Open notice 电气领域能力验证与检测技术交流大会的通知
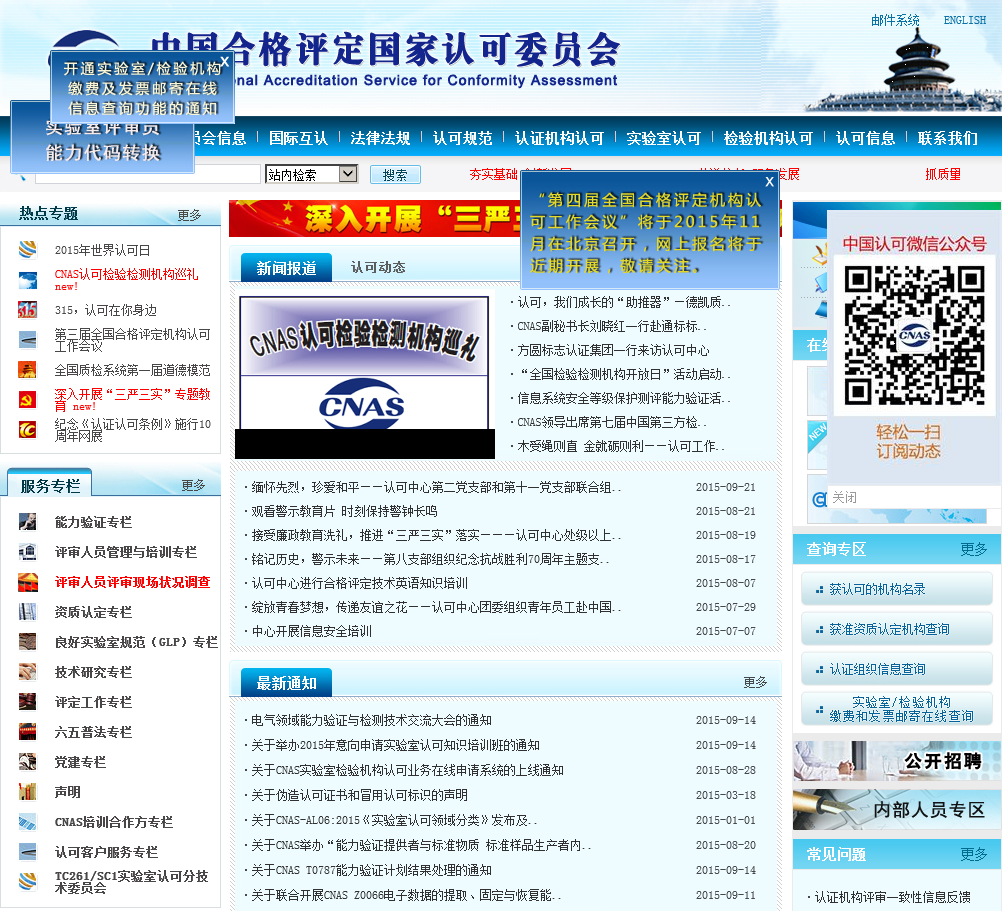 [371, 720]
